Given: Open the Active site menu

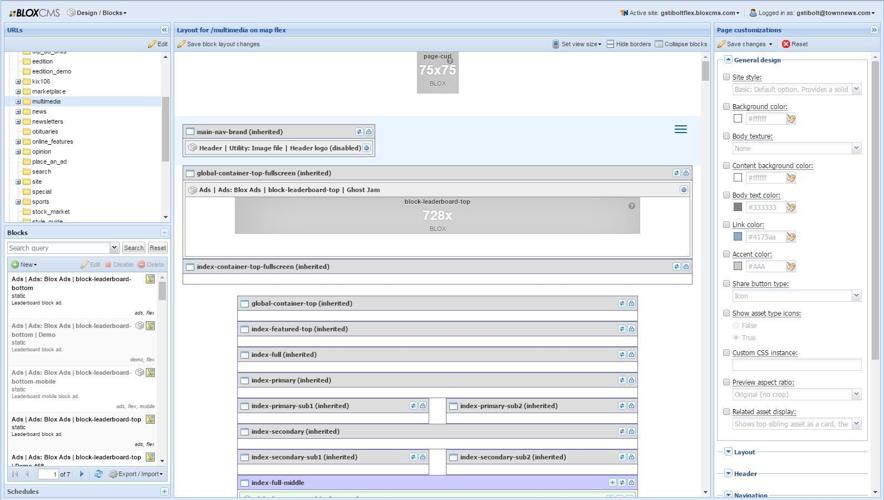Looking at the screenshot, I should tap(679, 12).
